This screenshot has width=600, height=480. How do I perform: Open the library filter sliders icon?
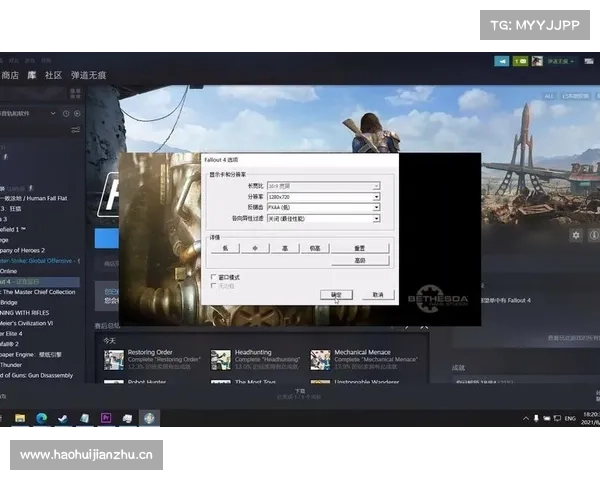pos(75,130)
